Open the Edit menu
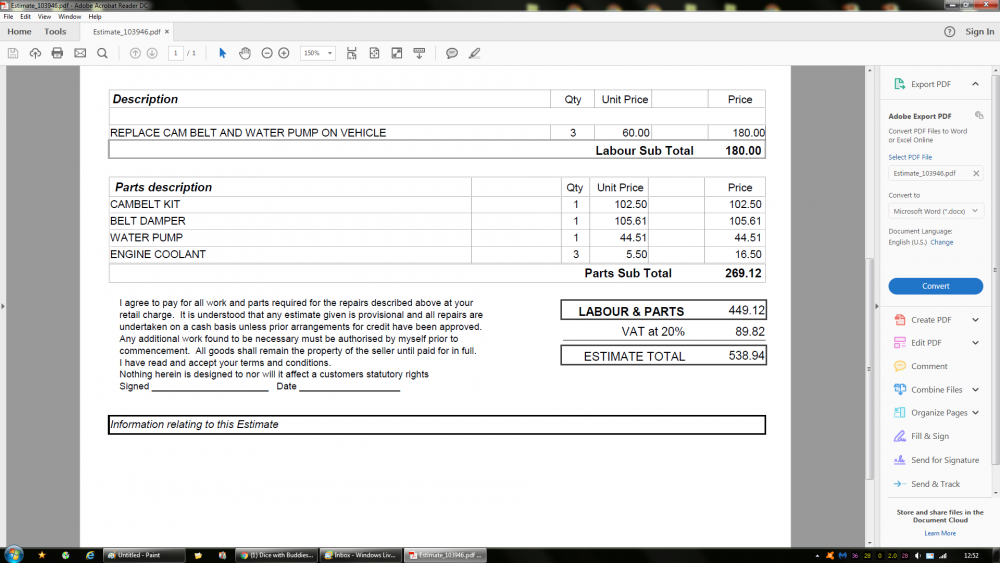Viewport: 1000px width, 563px height. tap(26, 17)
